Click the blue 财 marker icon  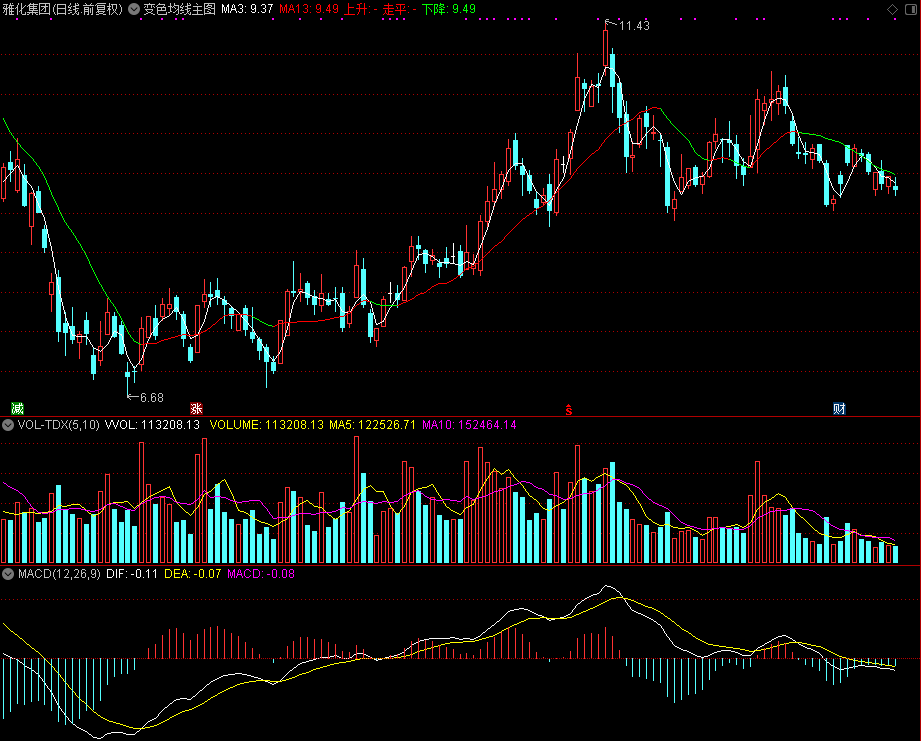pos(839,409)
